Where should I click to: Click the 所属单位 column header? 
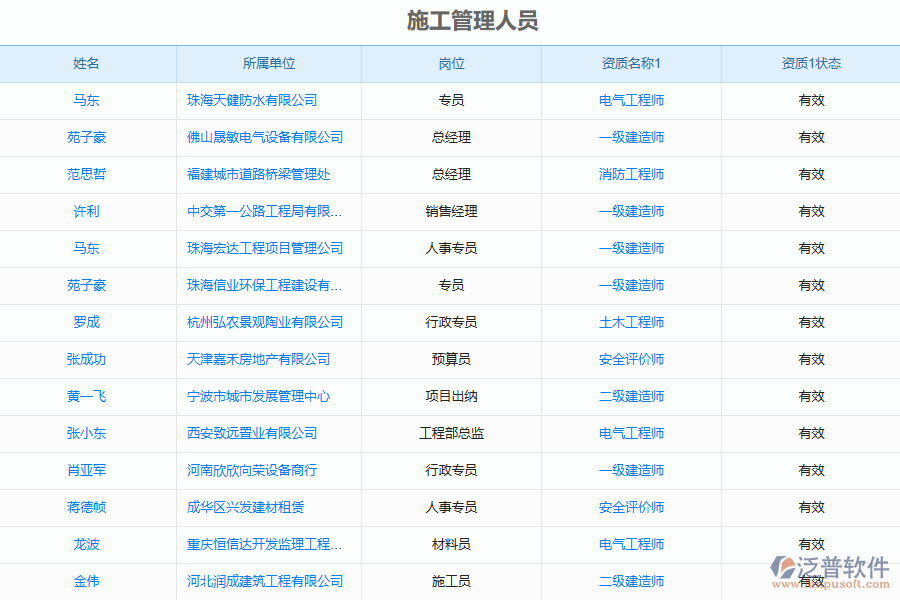pos(269,64)
